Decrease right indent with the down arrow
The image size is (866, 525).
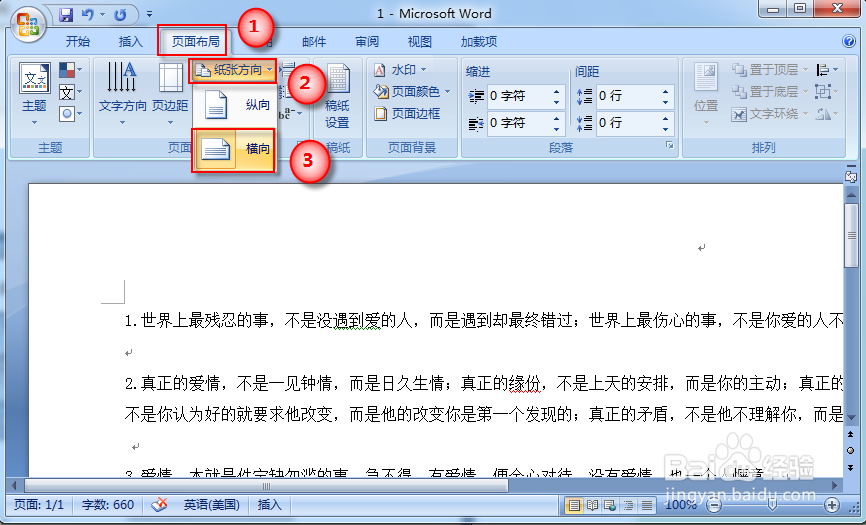coord(557,129)
